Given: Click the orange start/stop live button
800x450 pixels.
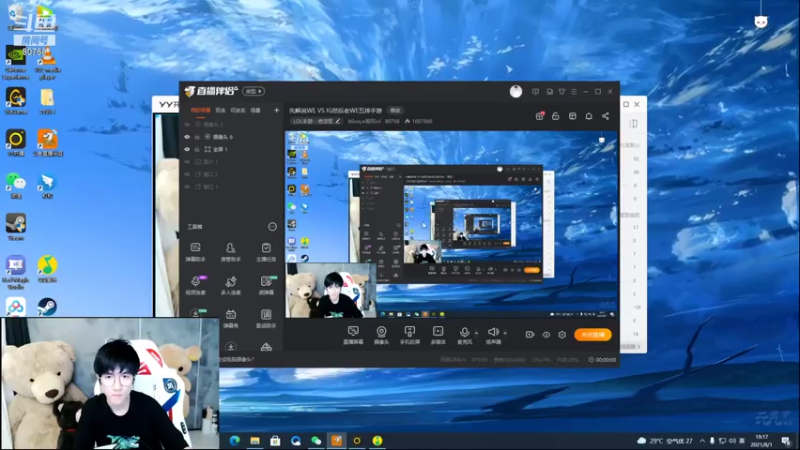Looking at the screenshot, I should [x=593, y=335].
